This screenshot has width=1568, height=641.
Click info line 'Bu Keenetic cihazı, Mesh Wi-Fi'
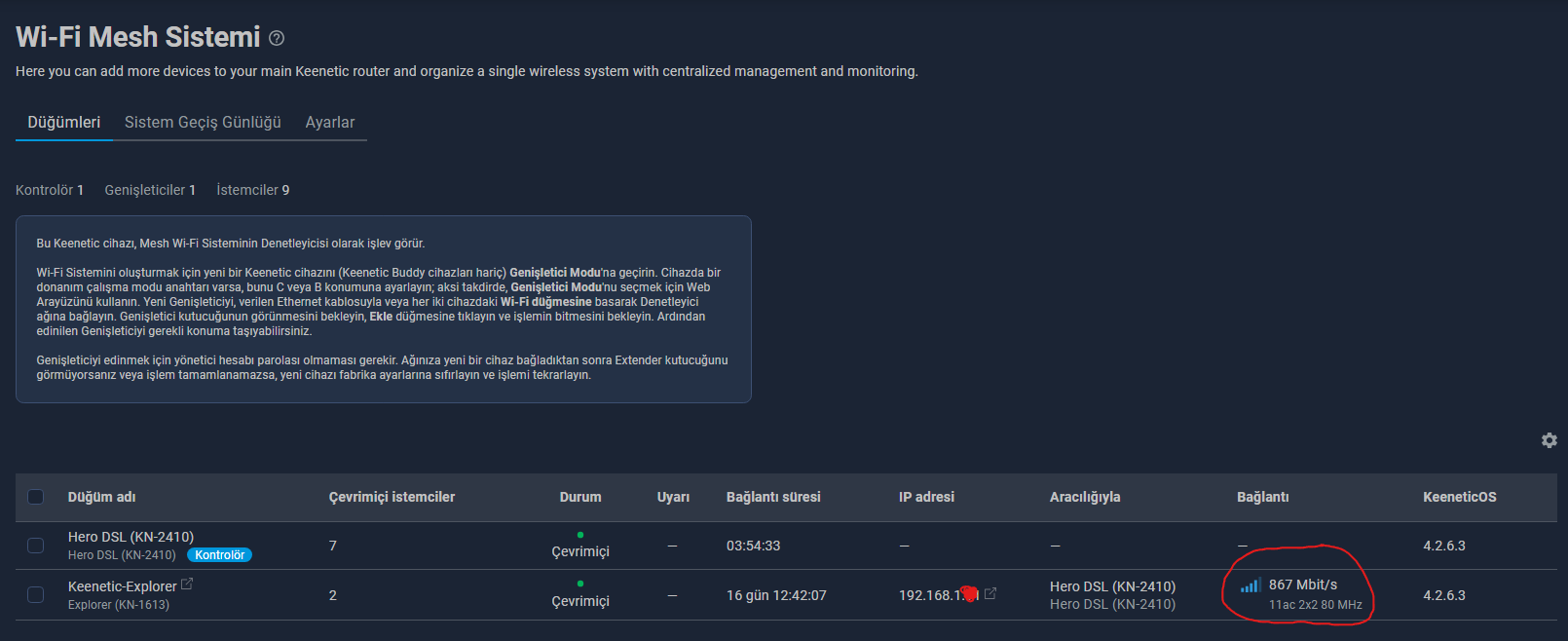tap(231, 244)
